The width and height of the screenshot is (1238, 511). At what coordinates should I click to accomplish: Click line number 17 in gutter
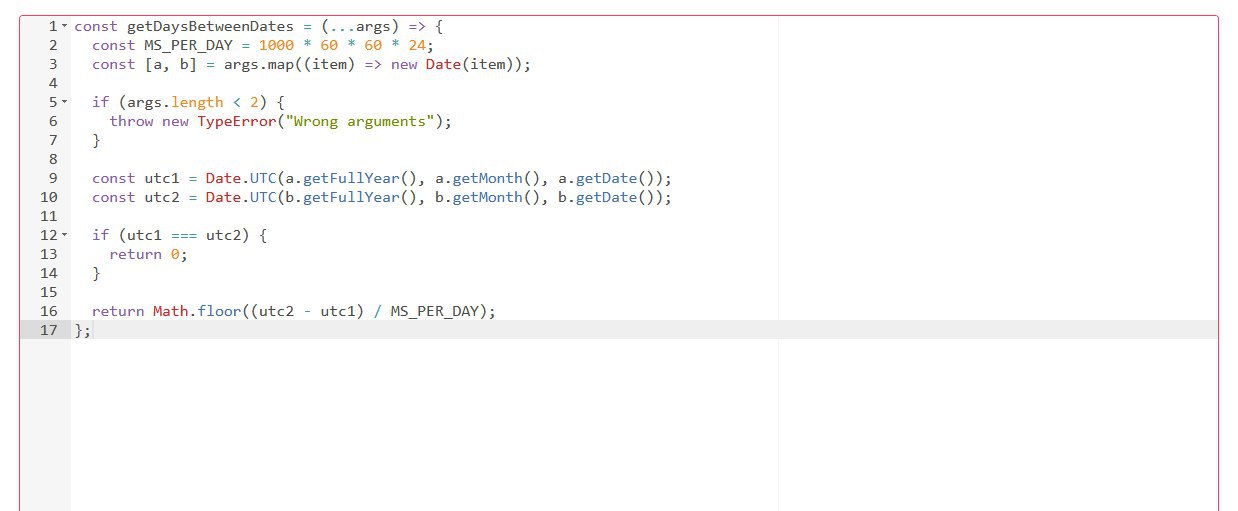click(x=49, y=330)
